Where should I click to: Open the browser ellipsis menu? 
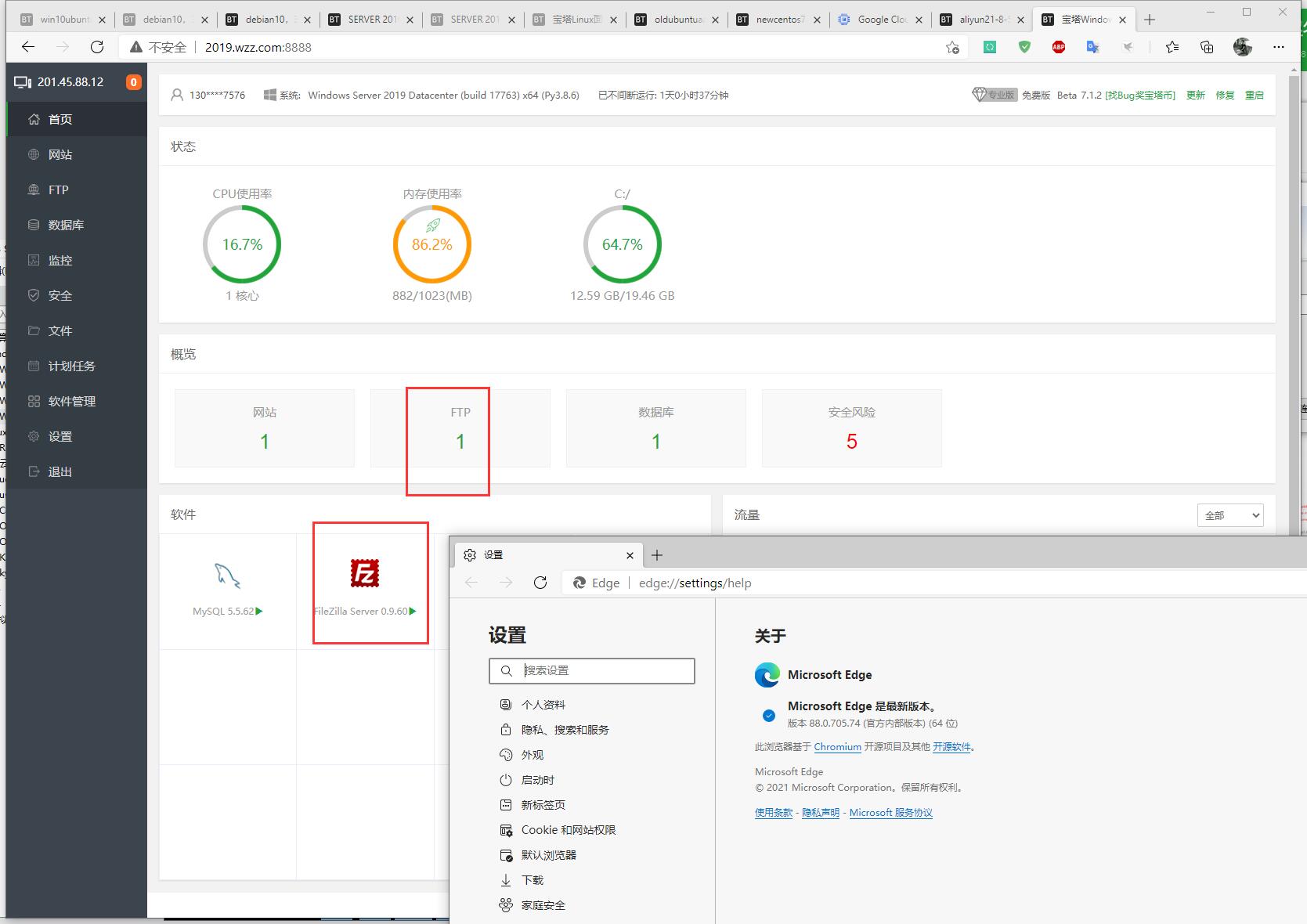coord(1279,47)
